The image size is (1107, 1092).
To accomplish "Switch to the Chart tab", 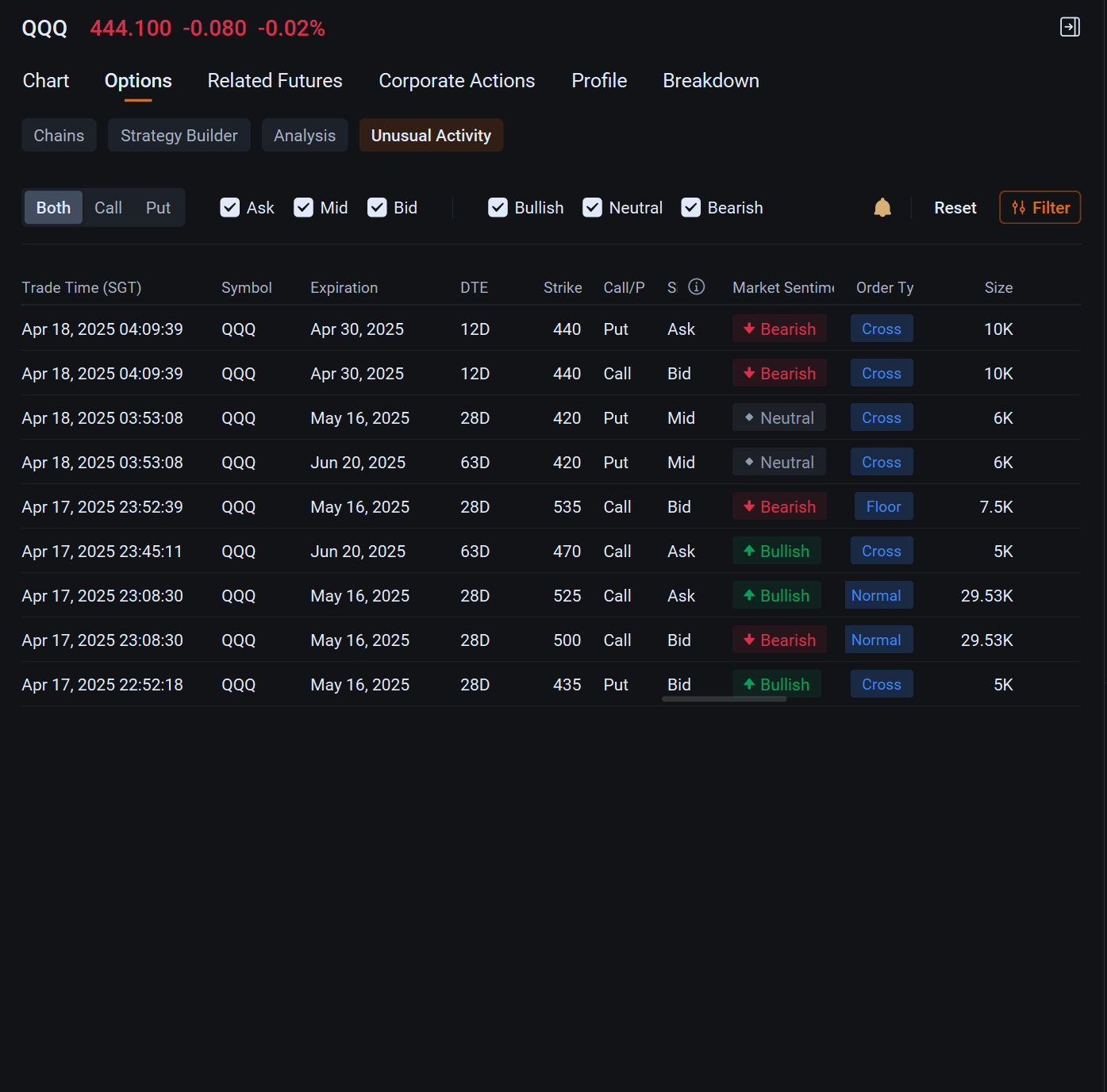I will point(46,81).
